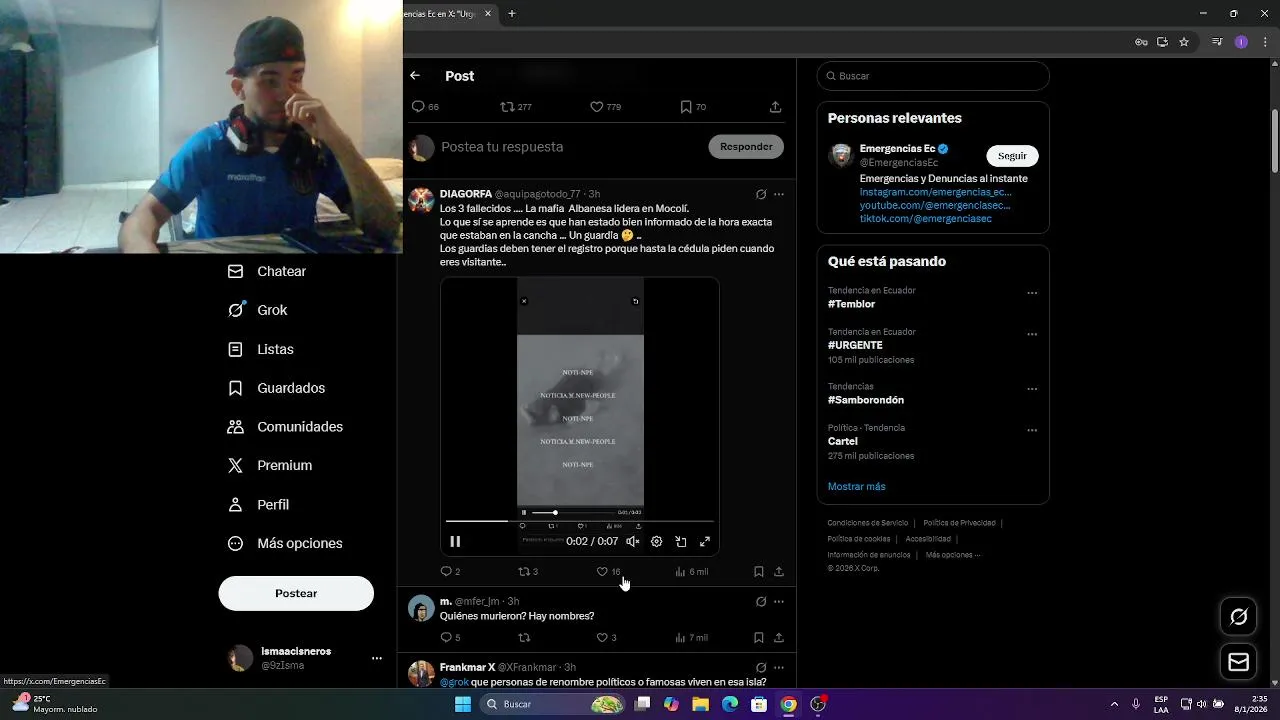
Task: Open the instagram.com/emergencias_ec link
Action: [935, 192]
